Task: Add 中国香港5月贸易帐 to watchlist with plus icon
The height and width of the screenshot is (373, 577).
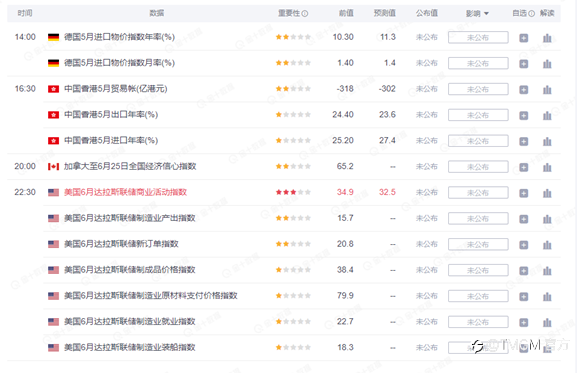Action: tap(524, 89)
